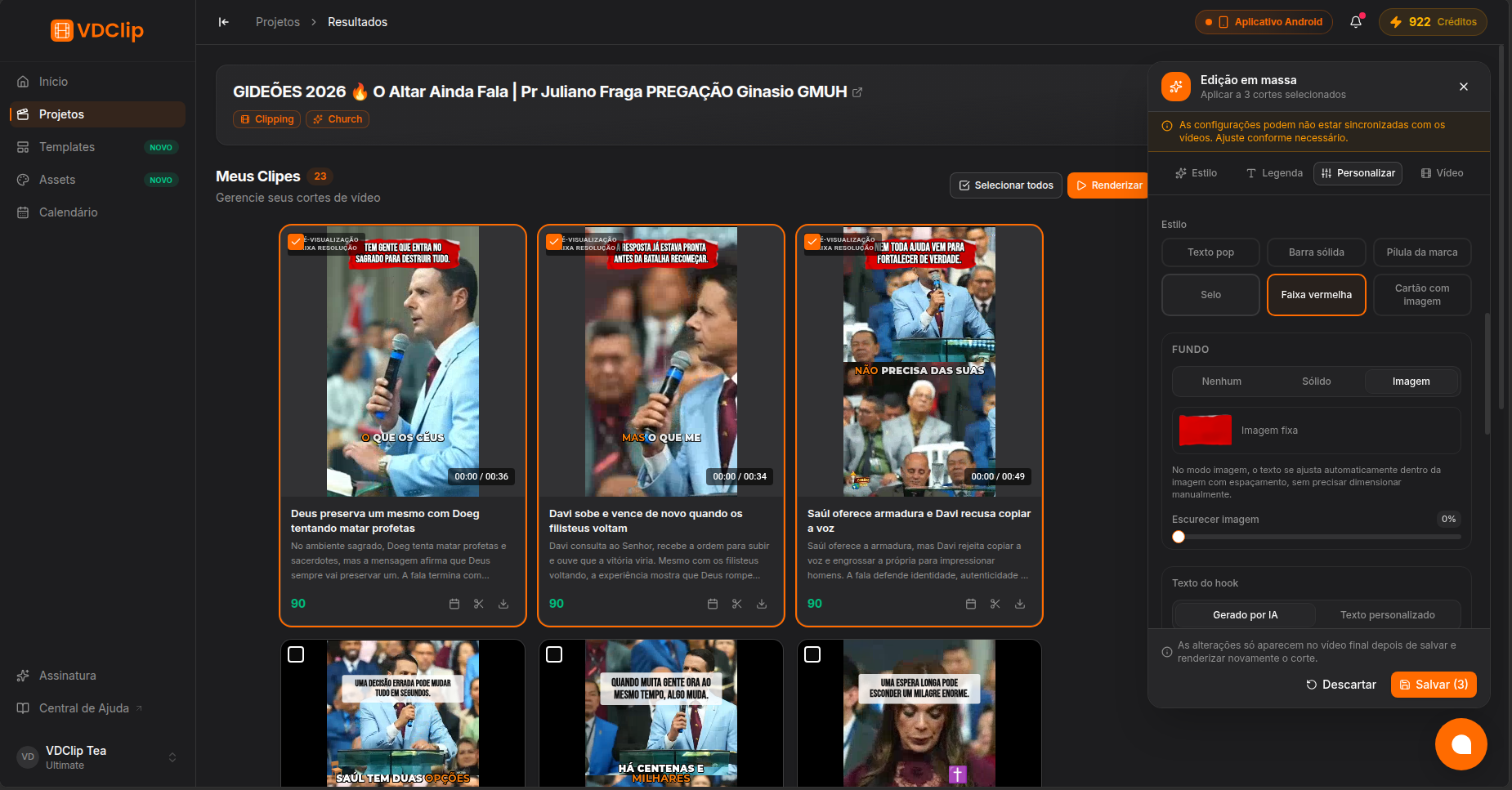The width and height of the screenshot is (1512, 790).
Task: Collapse the sidebar with the arrow icon
Action: 224,22
